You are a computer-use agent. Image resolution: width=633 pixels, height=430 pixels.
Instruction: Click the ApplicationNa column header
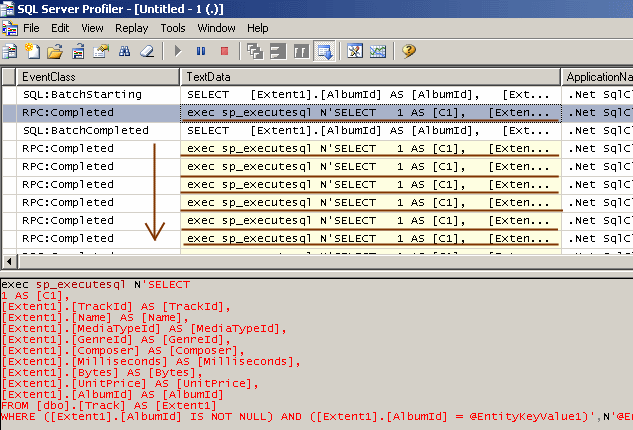pos(597,77)
